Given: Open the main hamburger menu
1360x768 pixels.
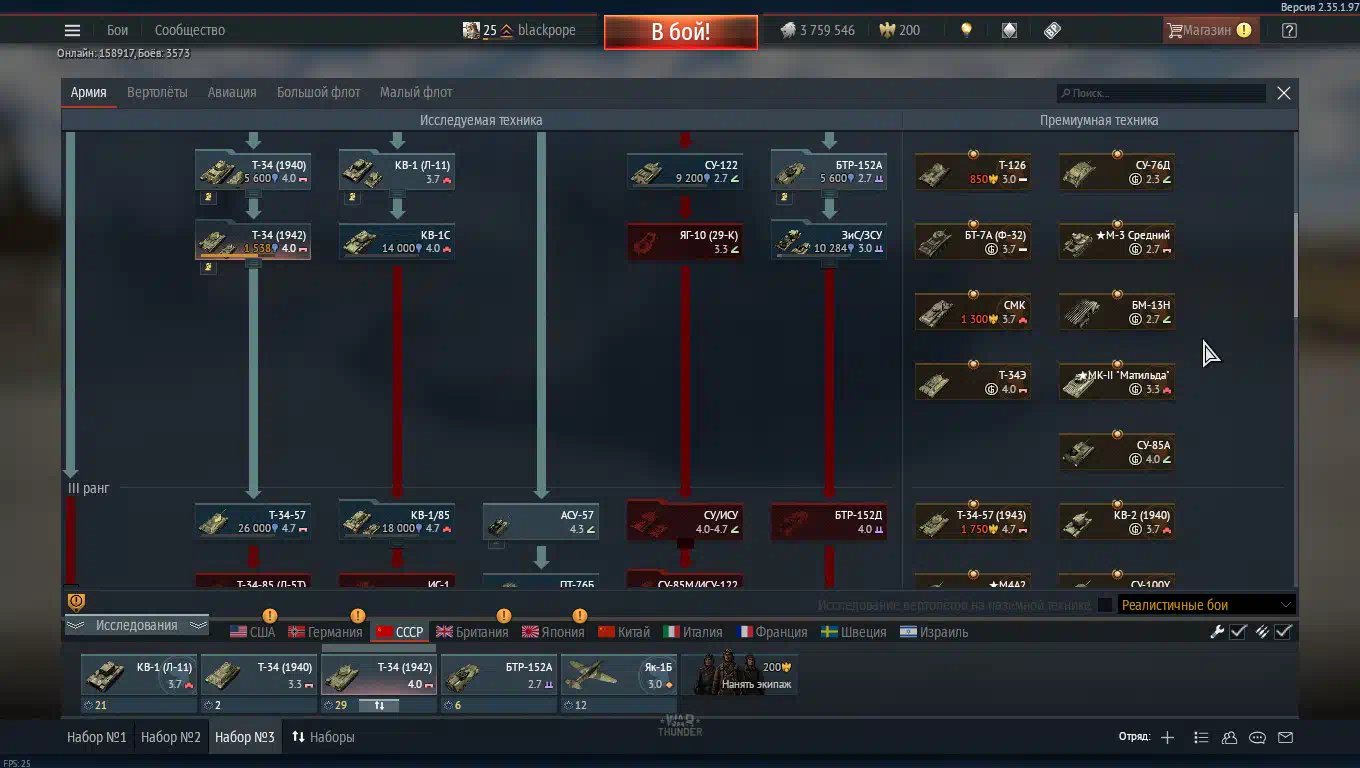Looking at the screenshot, I should pyautogui.click(x=72, y=31).
